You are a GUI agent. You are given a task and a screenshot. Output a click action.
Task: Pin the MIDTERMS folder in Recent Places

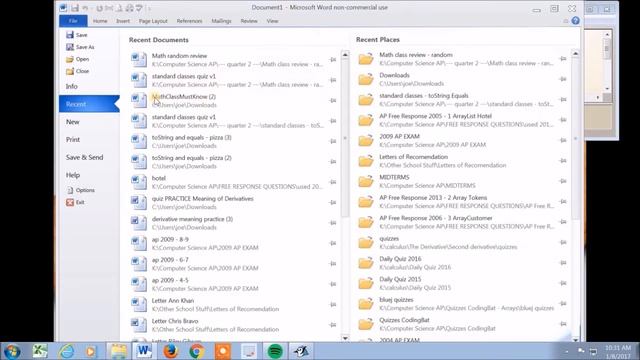(563, 181)
